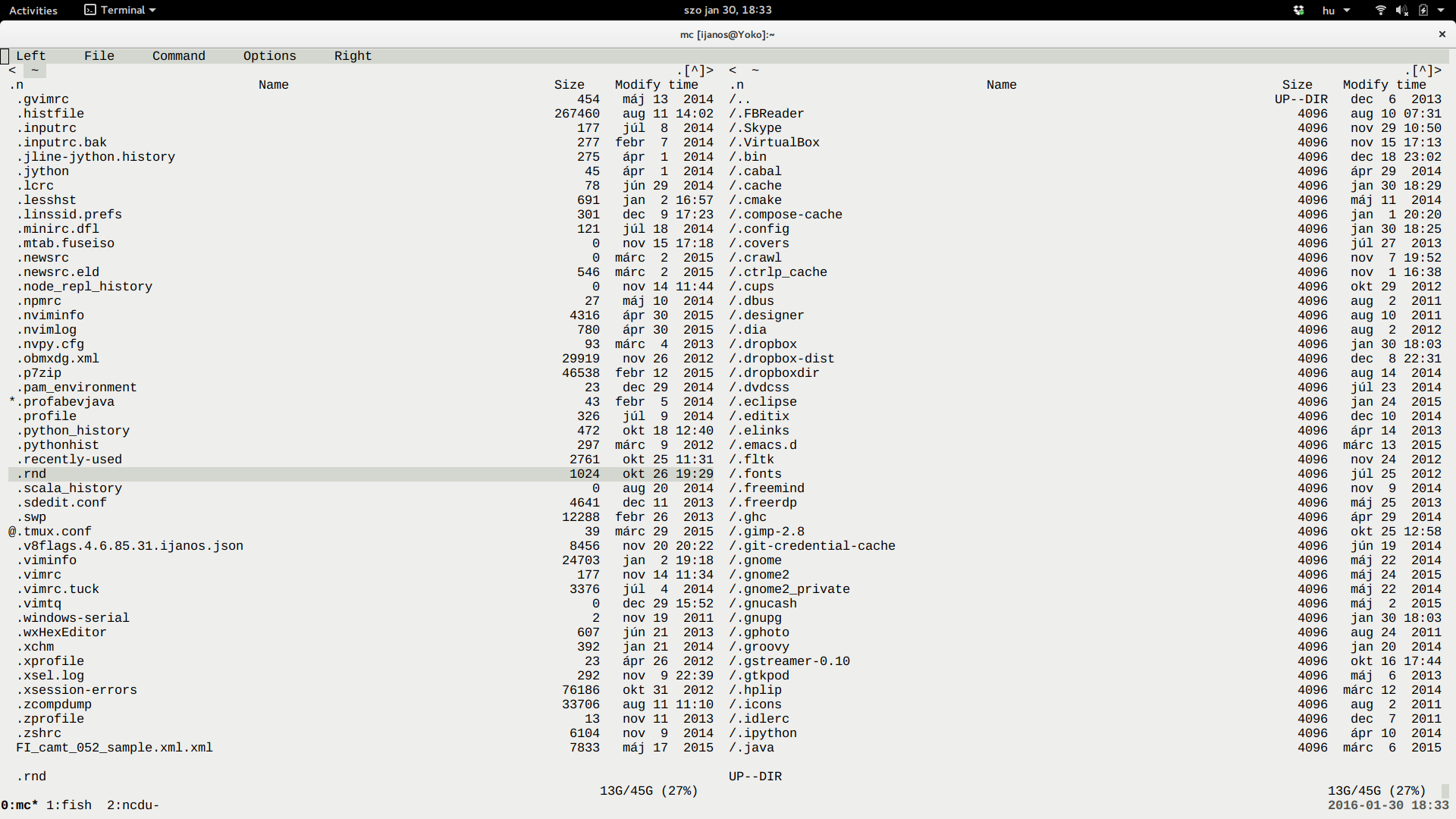This screenshot has width=1456, height=819.
Task: Click the Dropbox tray icon
Action: (1298, 11)
